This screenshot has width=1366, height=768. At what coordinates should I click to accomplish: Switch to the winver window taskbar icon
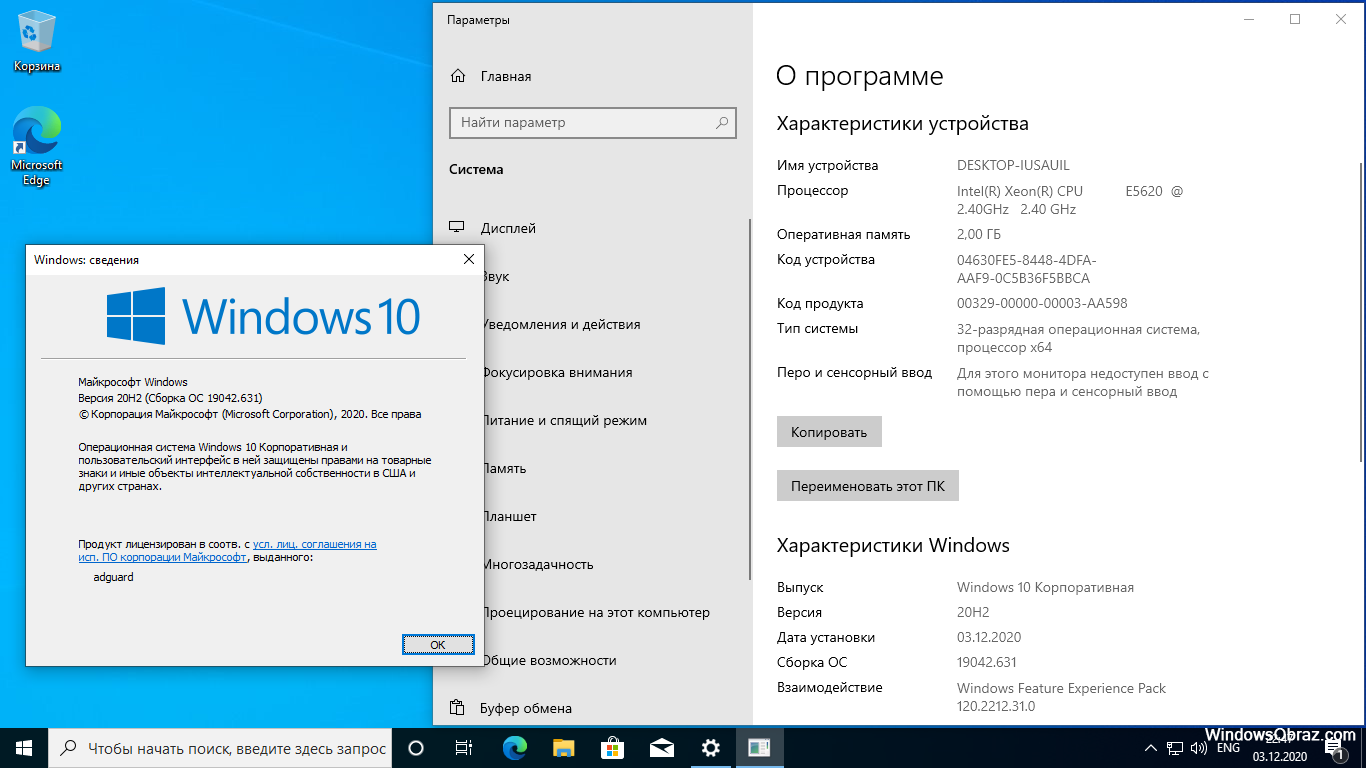tap(759, 748)
